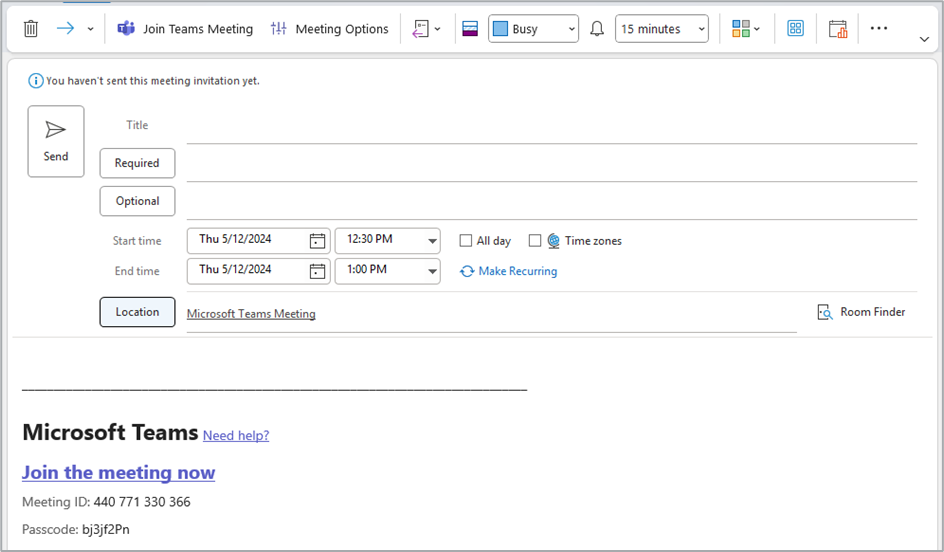Open the end date calendar picker icon
Image resolution: width=944 pixels, height=552 pixels.
pyautogui.click(x=317, y=271)
